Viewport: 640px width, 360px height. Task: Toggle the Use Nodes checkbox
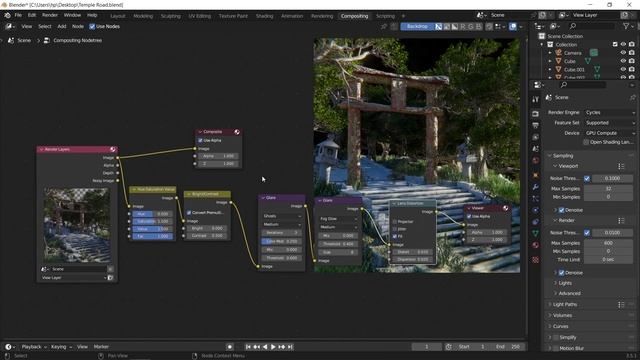point(92,27)
